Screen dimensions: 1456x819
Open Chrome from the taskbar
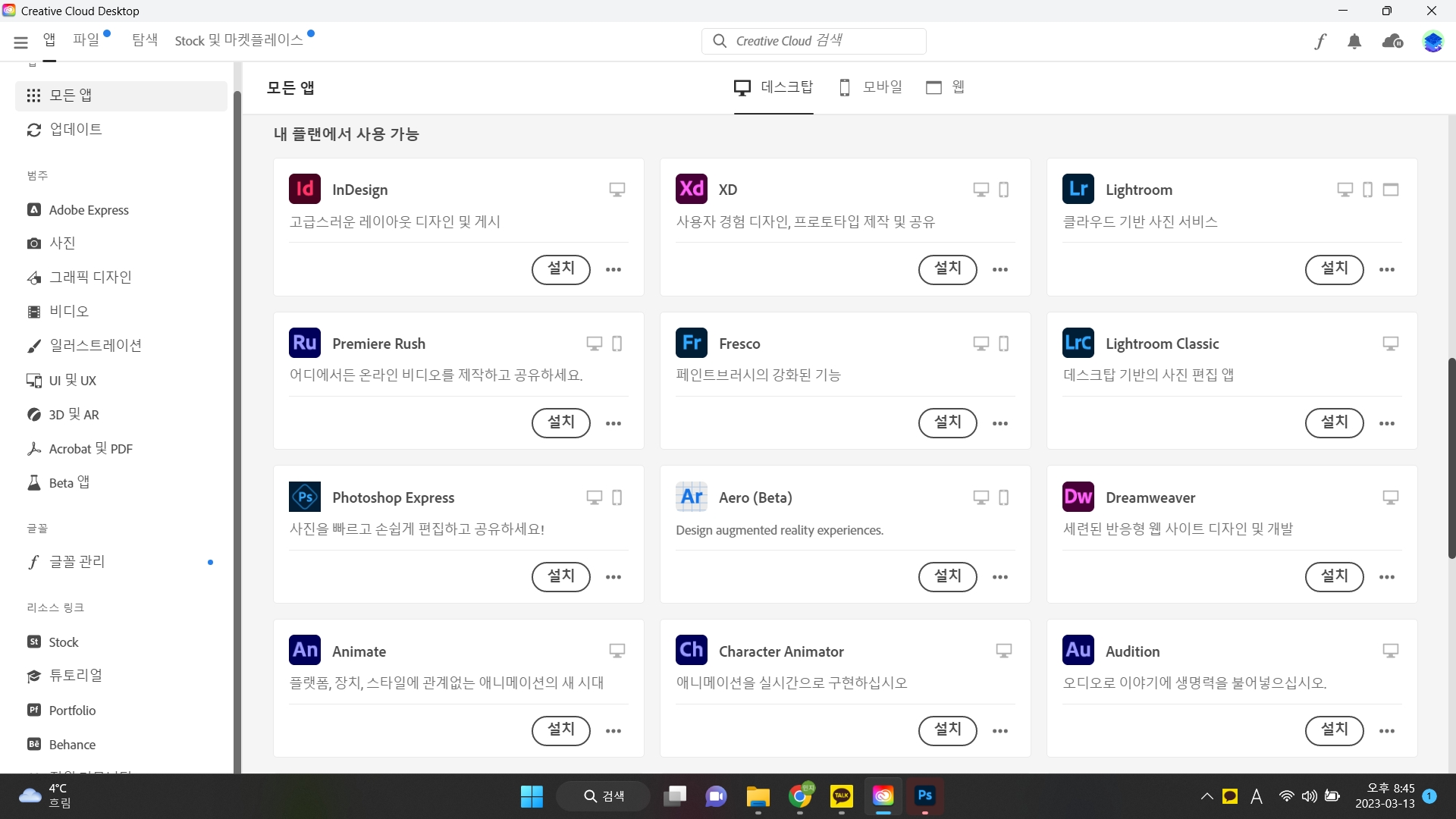pyautogui.click(x=800, y=796)
